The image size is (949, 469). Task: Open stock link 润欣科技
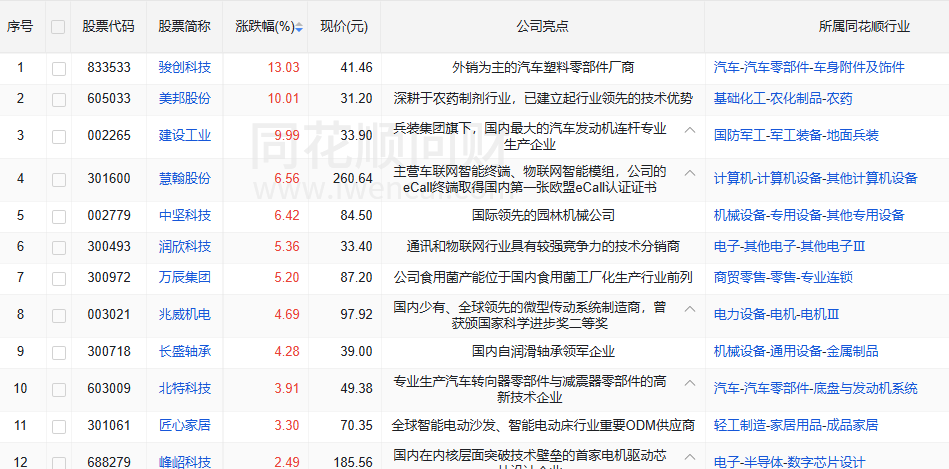pyautogui.click(x=185, y=247)
